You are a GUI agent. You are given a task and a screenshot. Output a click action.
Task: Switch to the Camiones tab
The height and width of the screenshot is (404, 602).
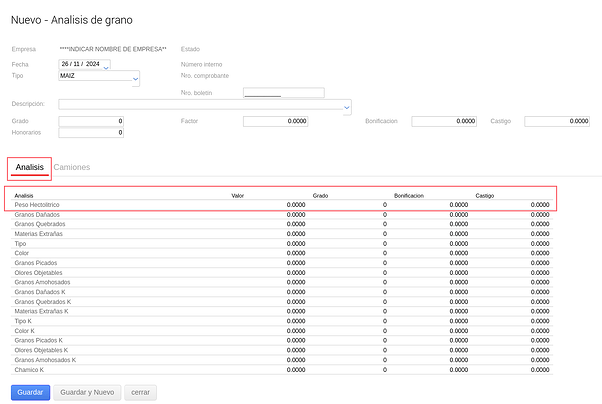[72, 167]
